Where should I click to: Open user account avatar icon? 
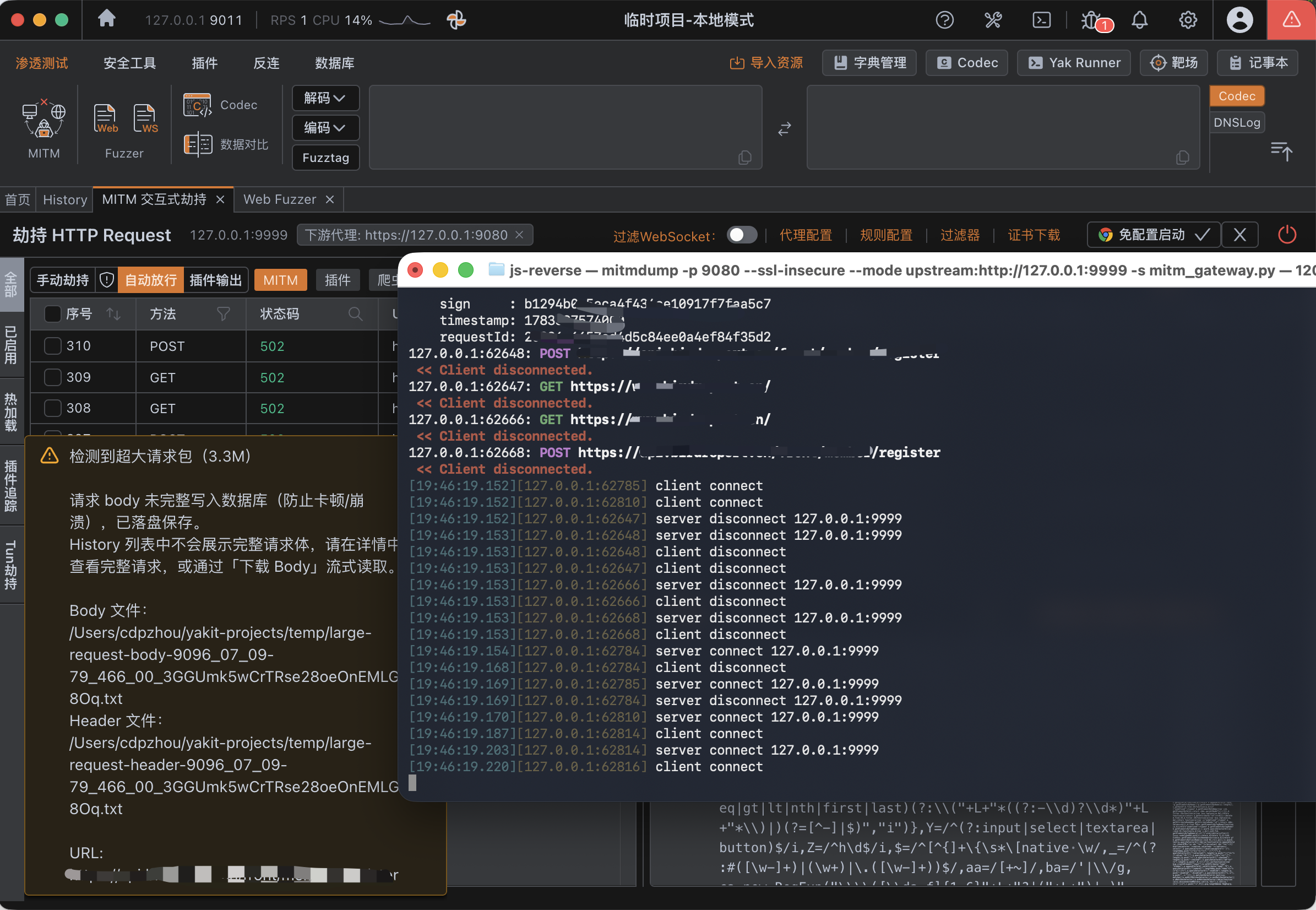click(x=1239, y=20)
